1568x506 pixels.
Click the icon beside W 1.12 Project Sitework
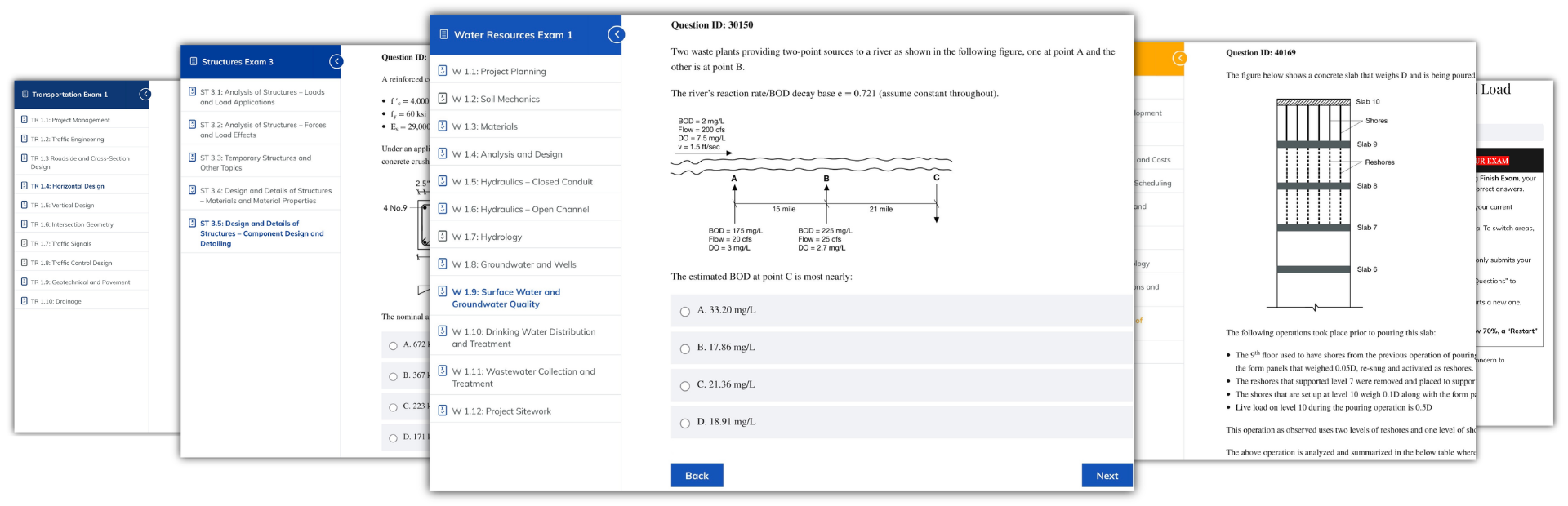click(x=443, y=411)
